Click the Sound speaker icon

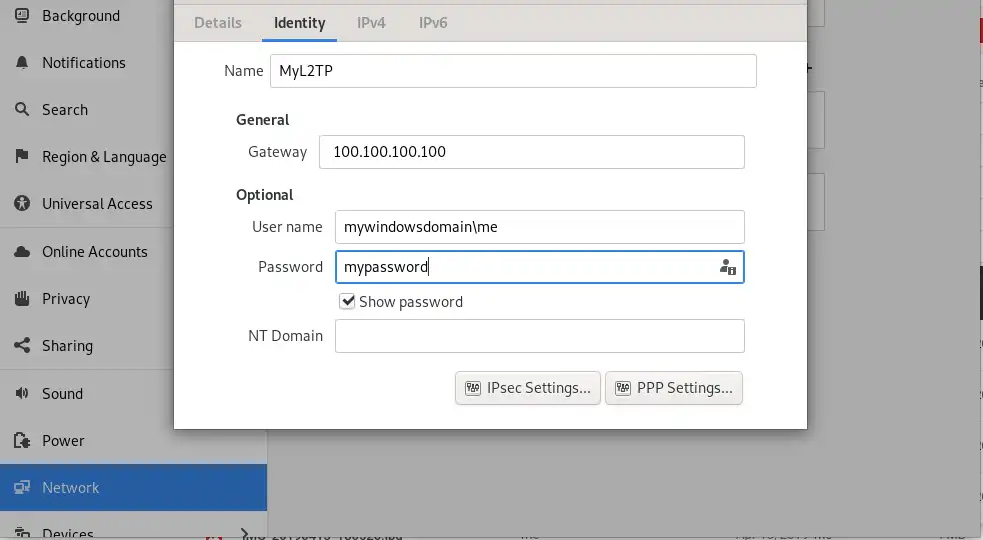click(x=22, y=393)
